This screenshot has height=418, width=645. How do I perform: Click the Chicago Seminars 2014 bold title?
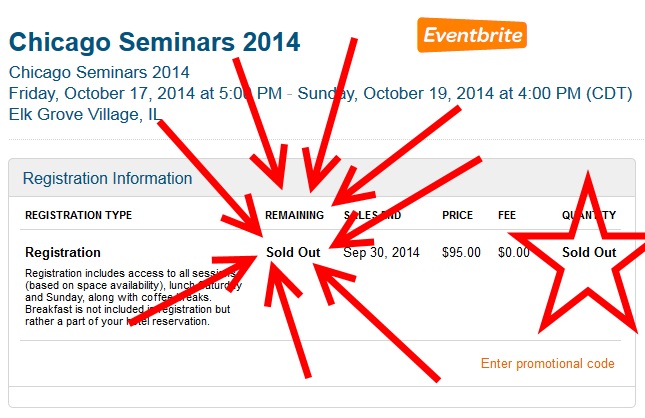pos(155,42)
